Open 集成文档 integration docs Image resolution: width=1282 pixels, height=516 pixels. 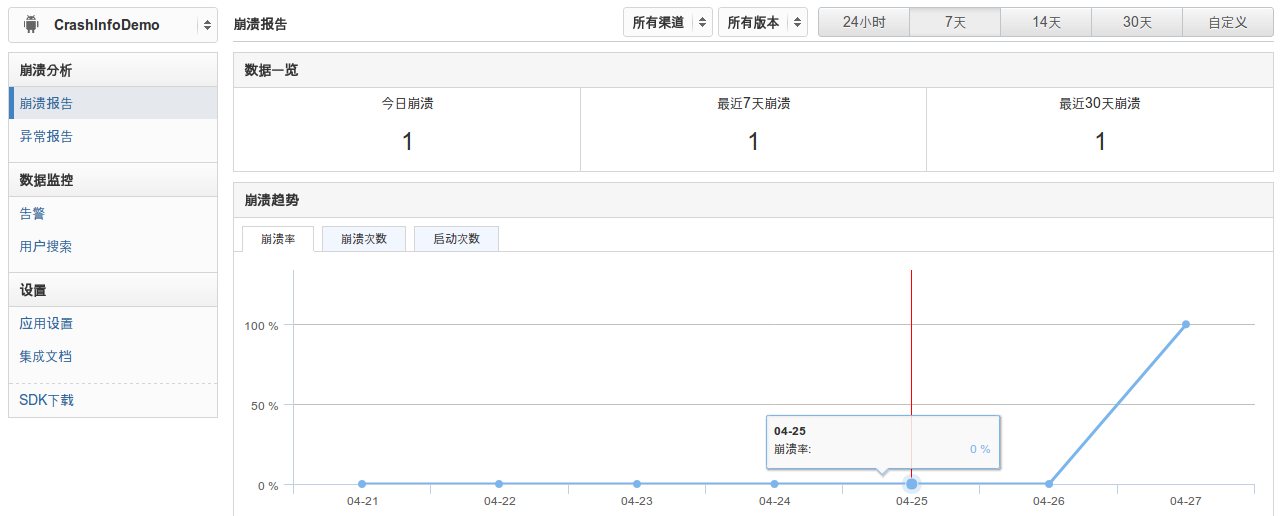[x=46, y=356]
